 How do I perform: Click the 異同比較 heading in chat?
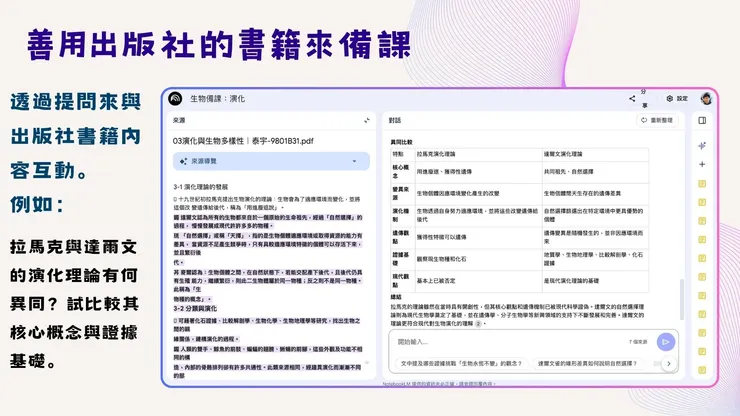point(401,142)
